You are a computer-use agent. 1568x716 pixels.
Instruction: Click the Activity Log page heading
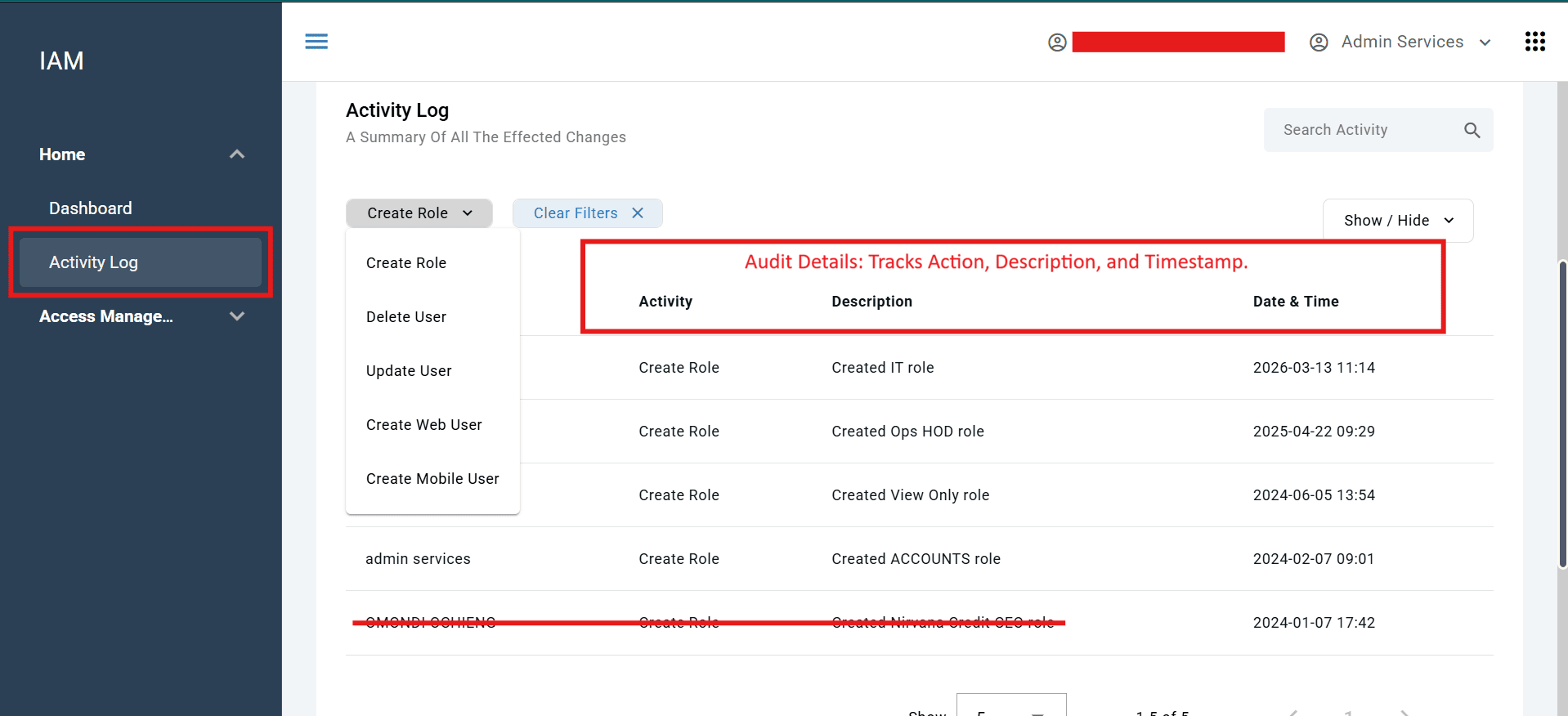[397, 110]
